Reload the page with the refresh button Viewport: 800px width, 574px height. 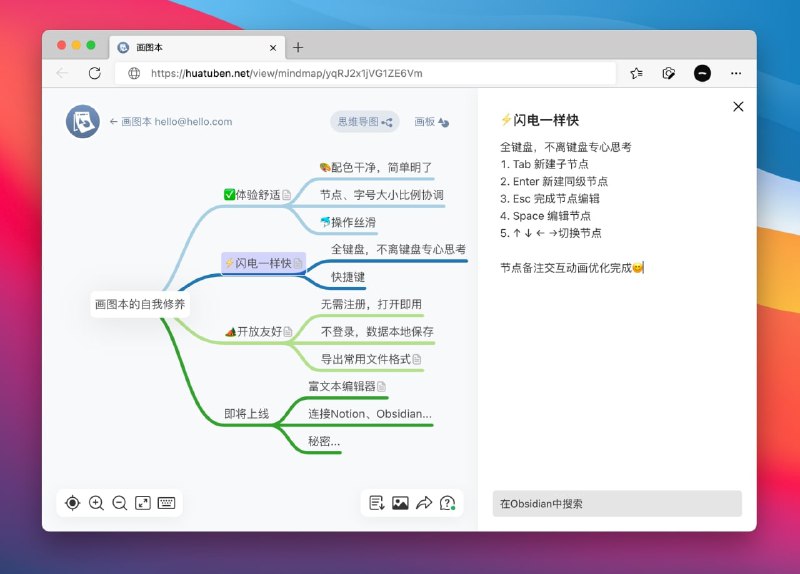[x=95, y=73]
